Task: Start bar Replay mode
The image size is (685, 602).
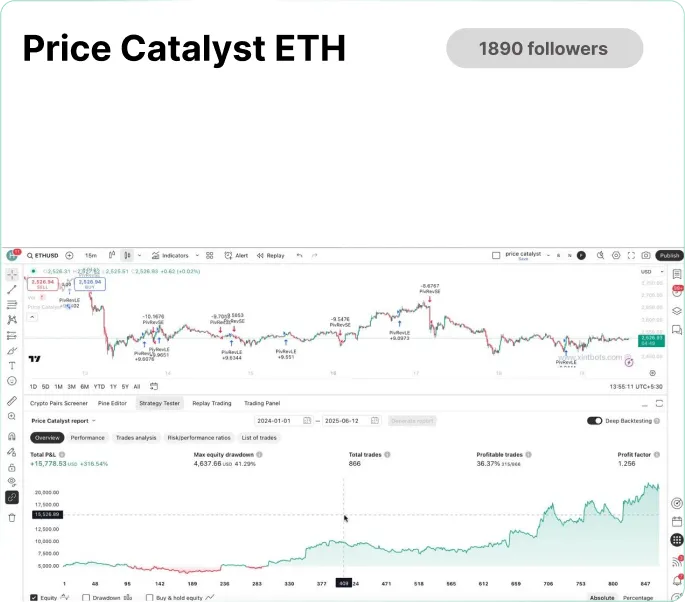Action: [x=270, y=256]
